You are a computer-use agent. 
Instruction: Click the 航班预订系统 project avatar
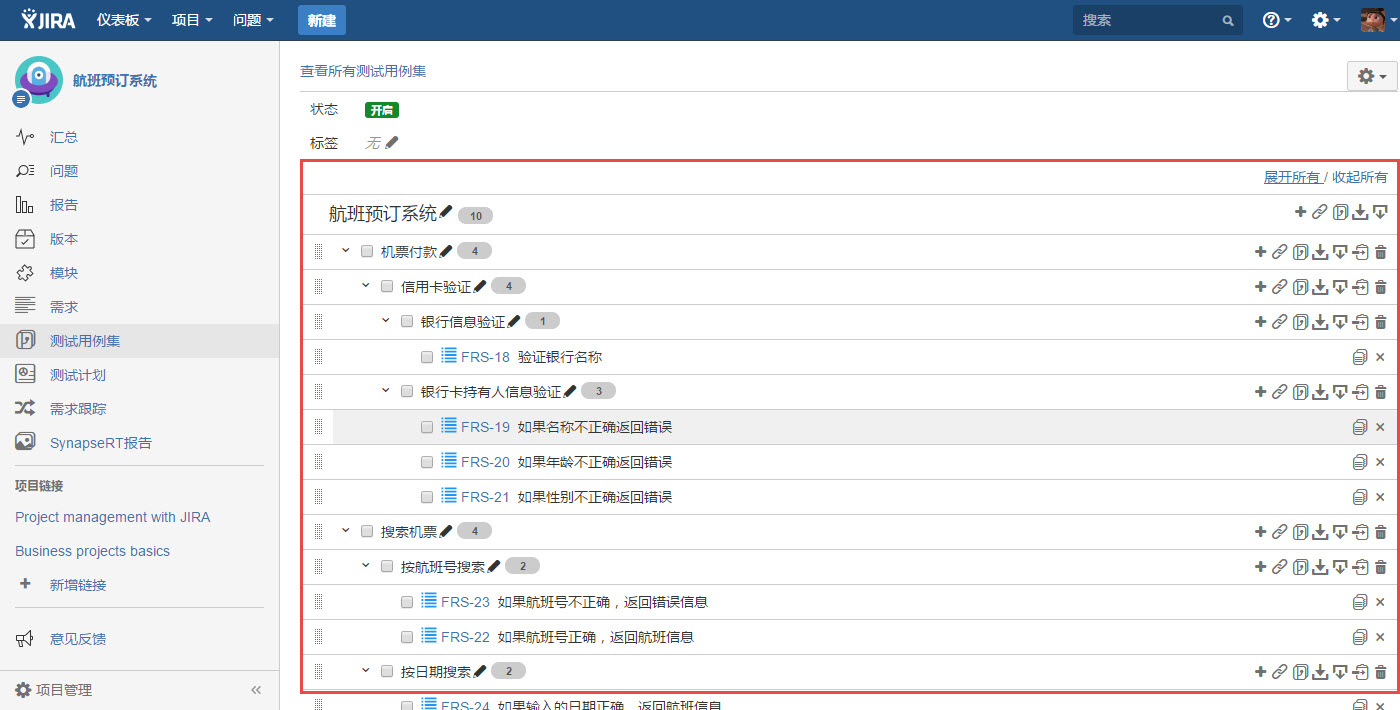[x=38, y=80]
